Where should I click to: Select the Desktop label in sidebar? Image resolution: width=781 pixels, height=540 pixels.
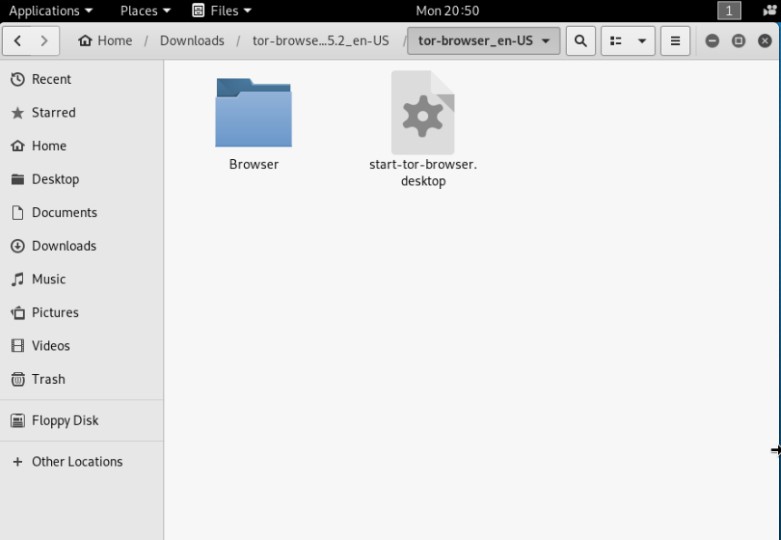pyautogui.click(x=55, y=179)
